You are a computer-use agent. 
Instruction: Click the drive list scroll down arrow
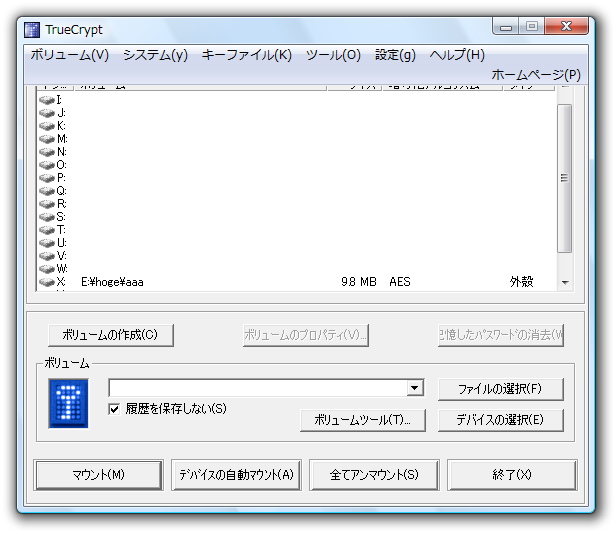coord(565,282)
